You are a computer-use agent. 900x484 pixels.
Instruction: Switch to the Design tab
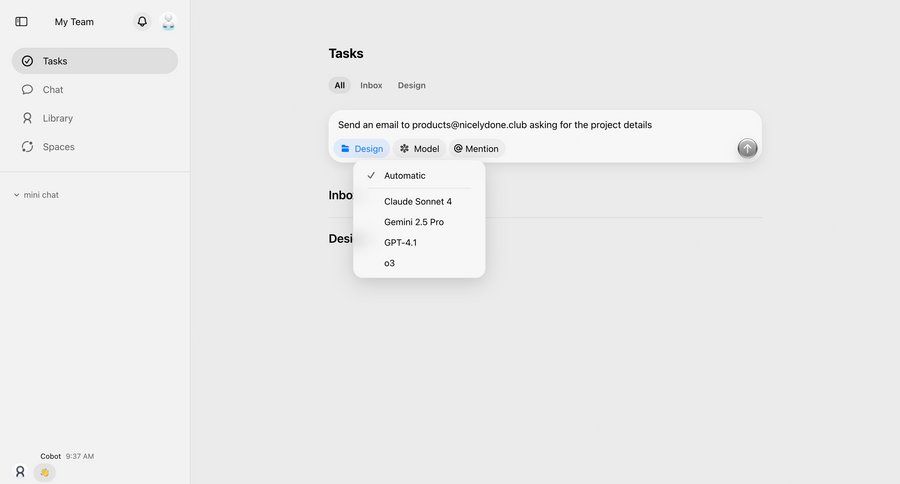pos(412,86)
